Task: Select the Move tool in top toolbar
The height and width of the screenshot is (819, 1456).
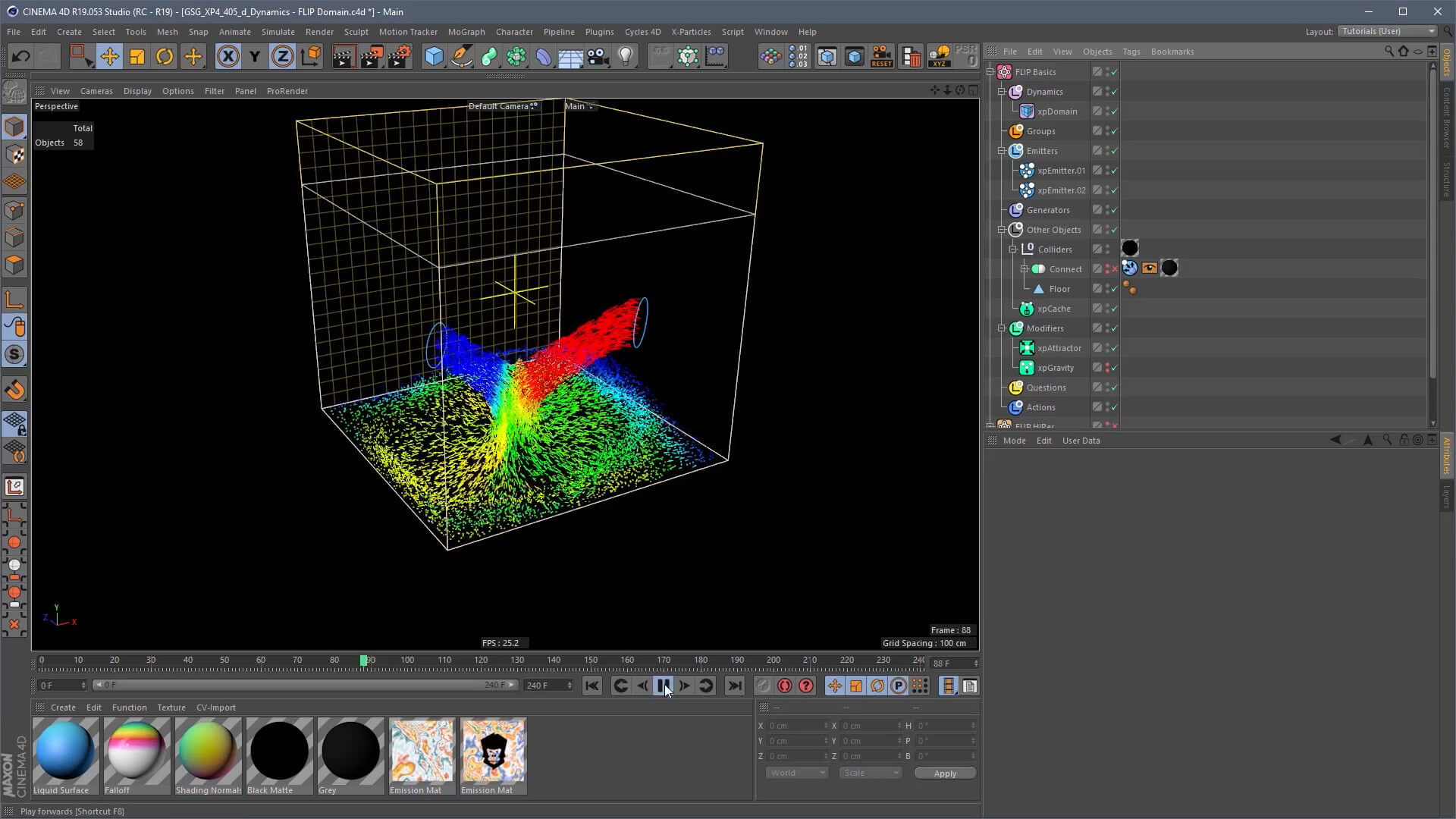Action: [109, 57]
